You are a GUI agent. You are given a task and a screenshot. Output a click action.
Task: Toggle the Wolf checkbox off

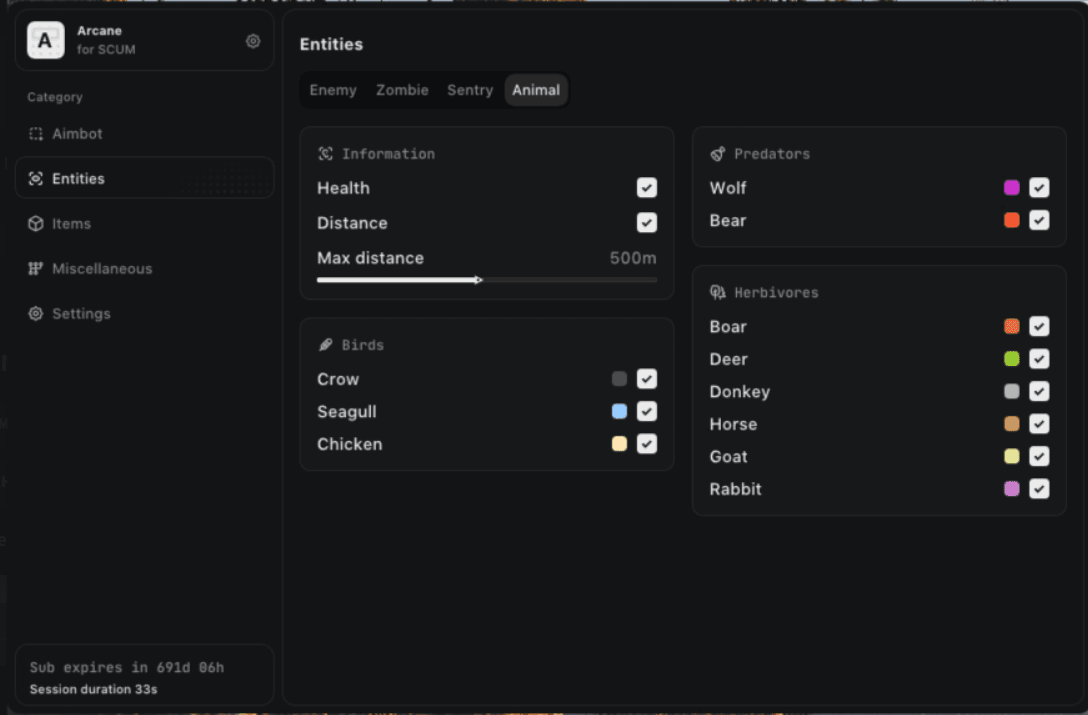1039,188
